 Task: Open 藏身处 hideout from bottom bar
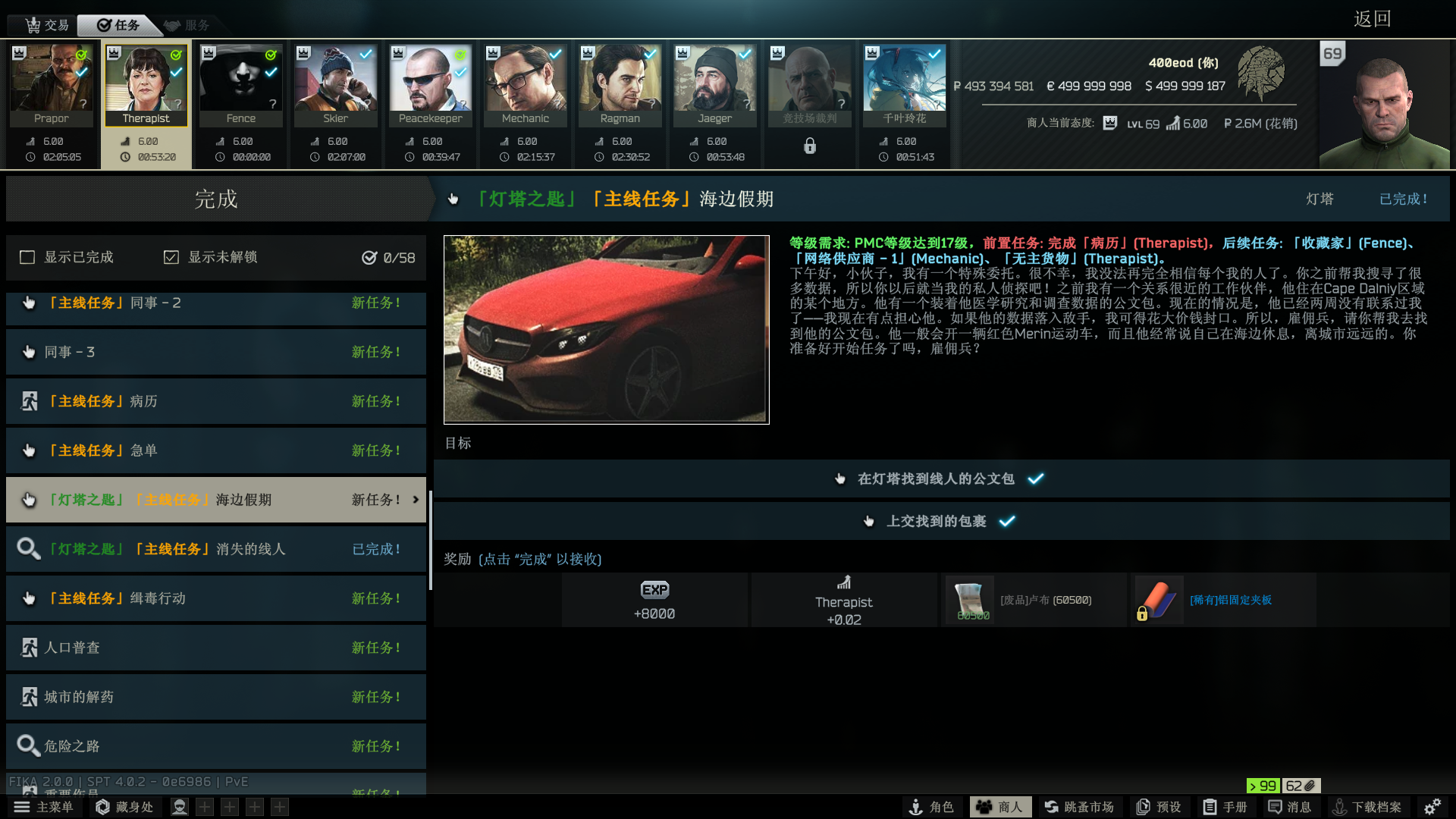(x=124, y=807)
